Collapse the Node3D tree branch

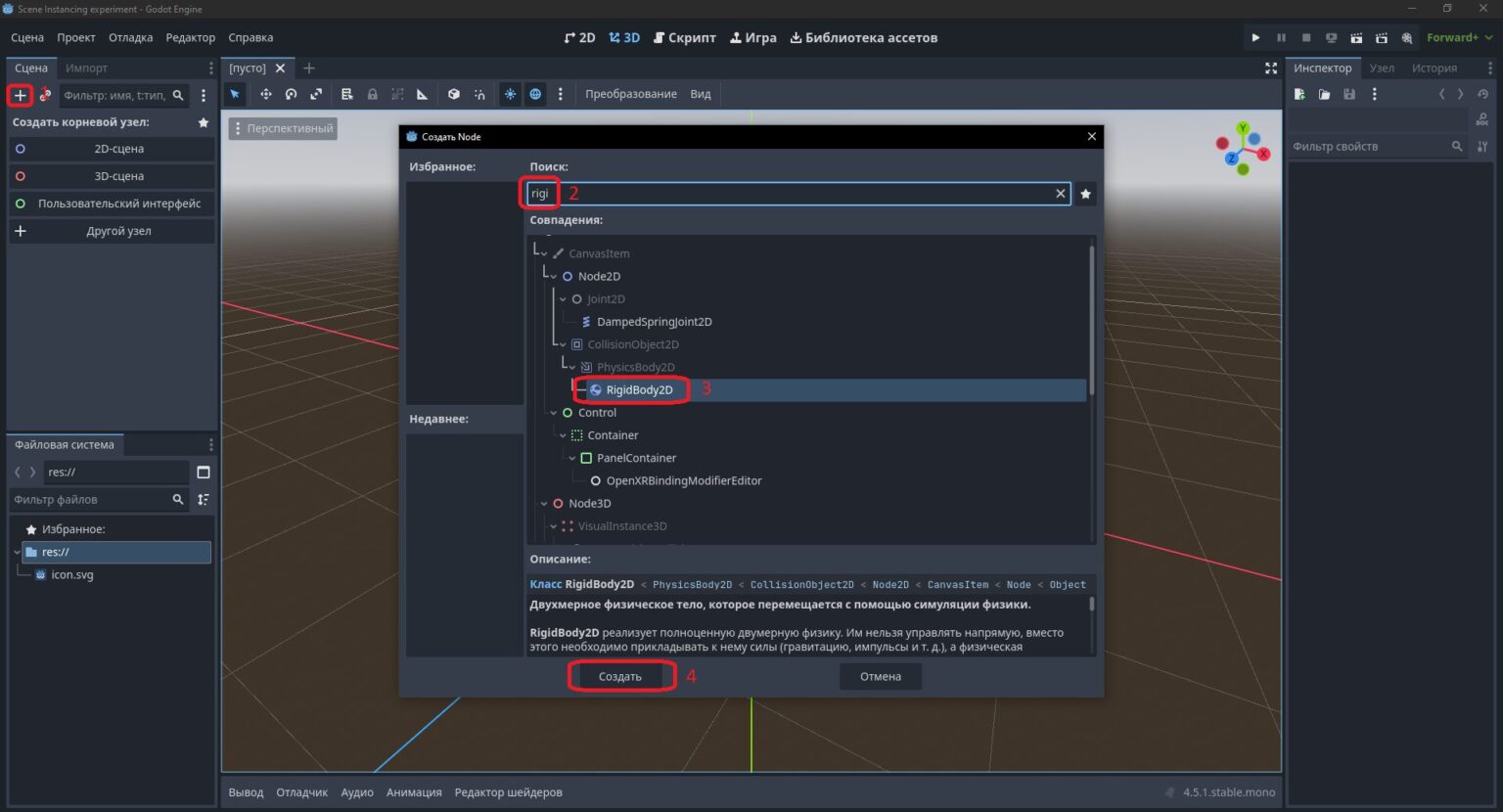544,504
